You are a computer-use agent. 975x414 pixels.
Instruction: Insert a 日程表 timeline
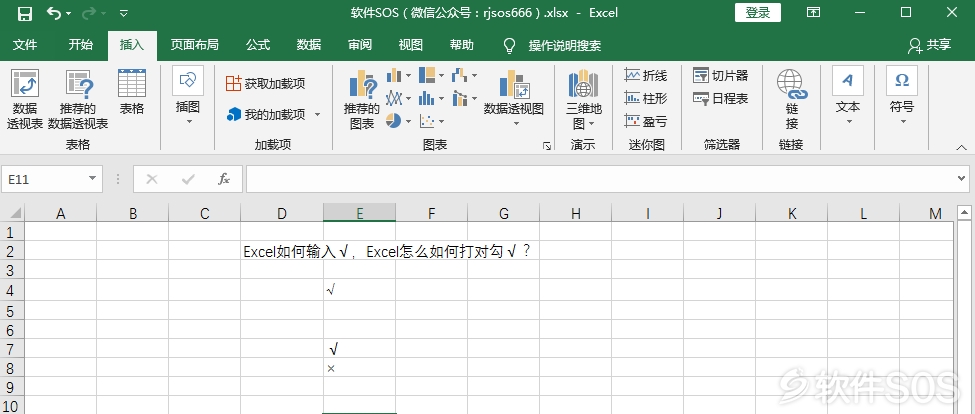[721, 98]
